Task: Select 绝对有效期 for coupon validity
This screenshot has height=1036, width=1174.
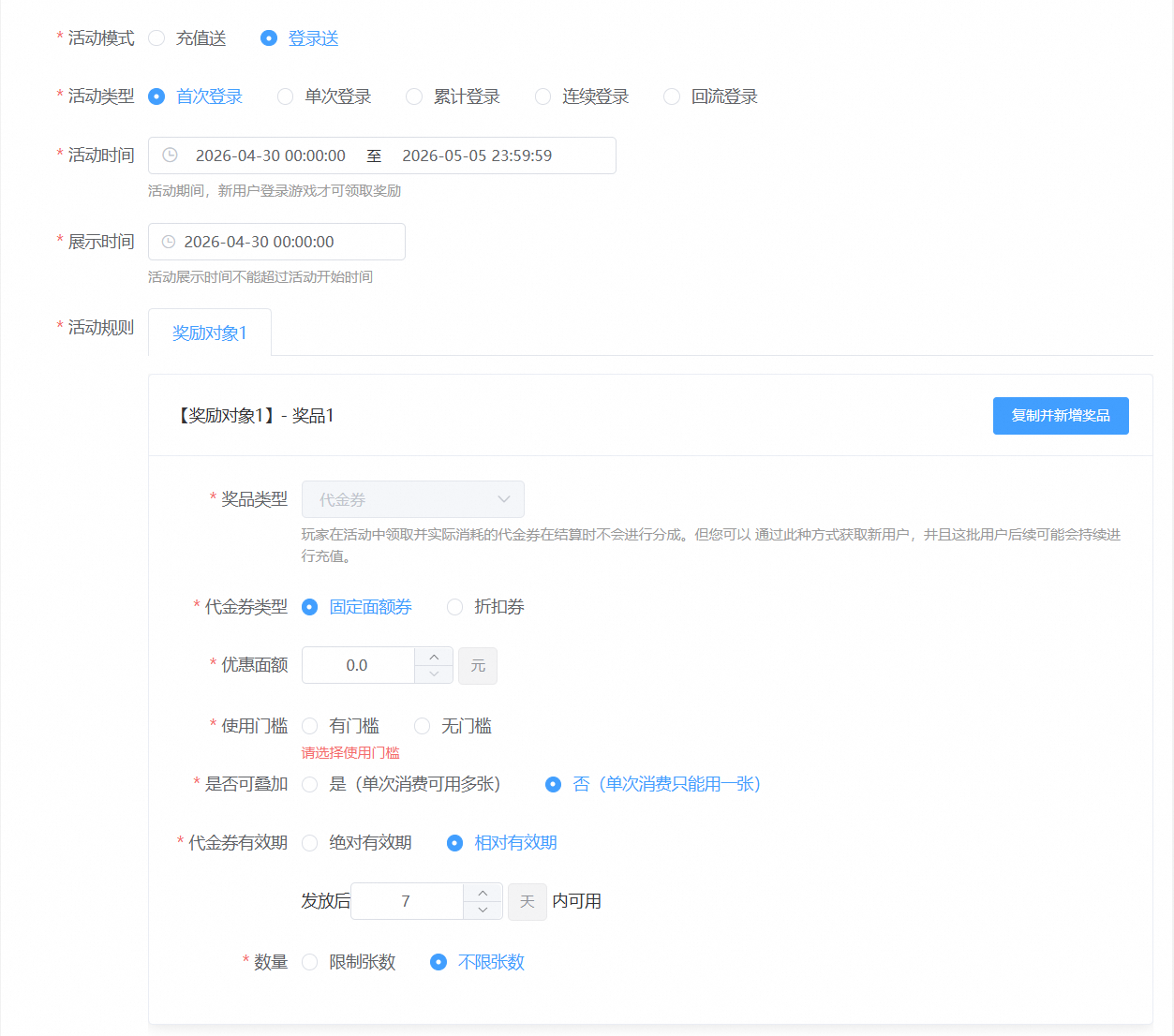Action: 310,843
